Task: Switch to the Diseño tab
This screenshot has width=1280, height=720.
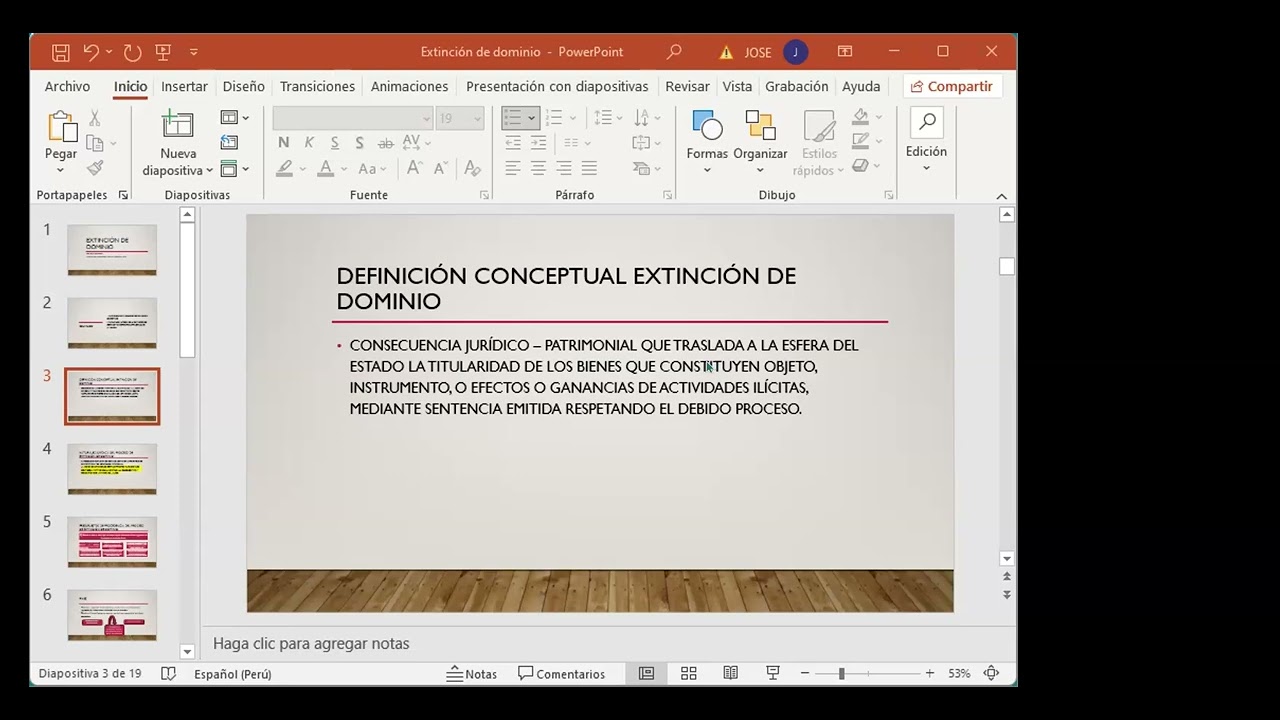Action: tap(244, 86)
